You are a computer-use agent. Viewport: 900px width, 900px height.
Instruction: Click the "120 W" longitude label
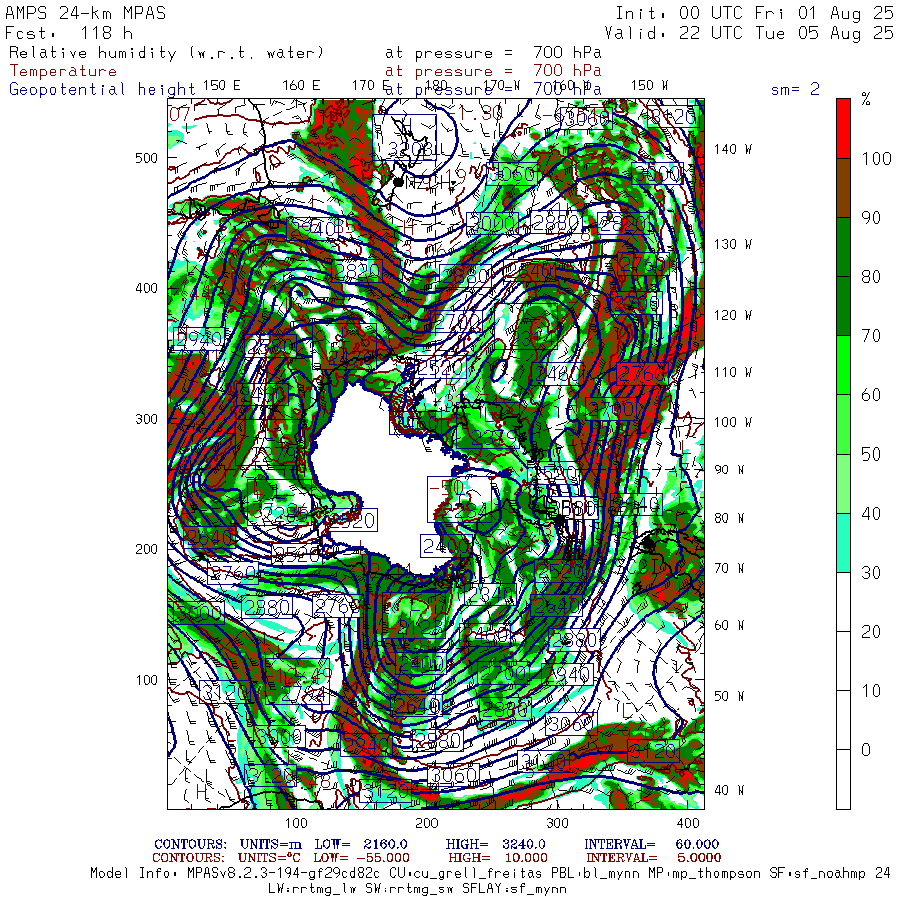click(x=733, y=315)
